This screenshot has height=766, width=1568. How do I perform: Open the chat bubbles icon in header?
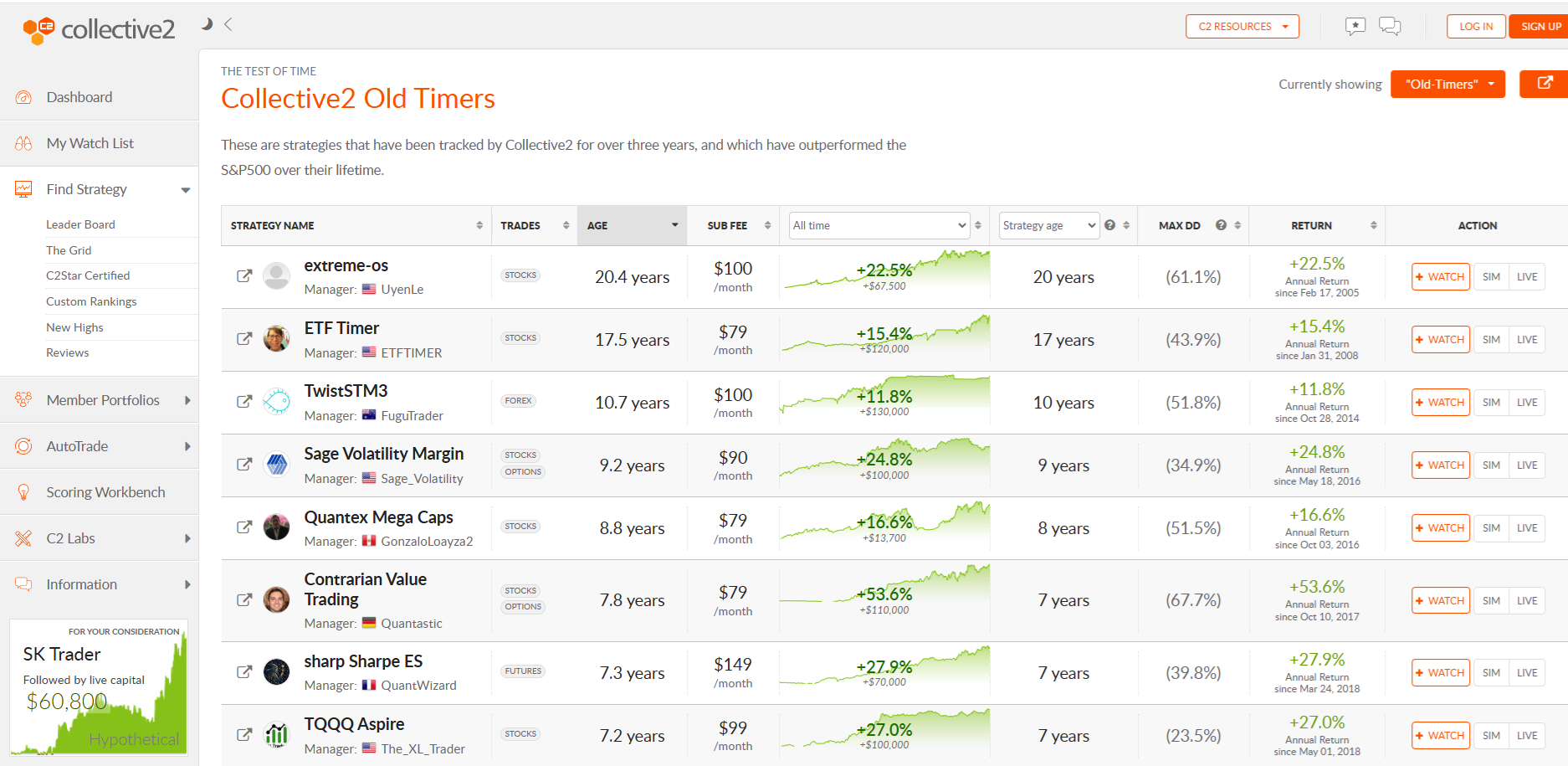1390,27
